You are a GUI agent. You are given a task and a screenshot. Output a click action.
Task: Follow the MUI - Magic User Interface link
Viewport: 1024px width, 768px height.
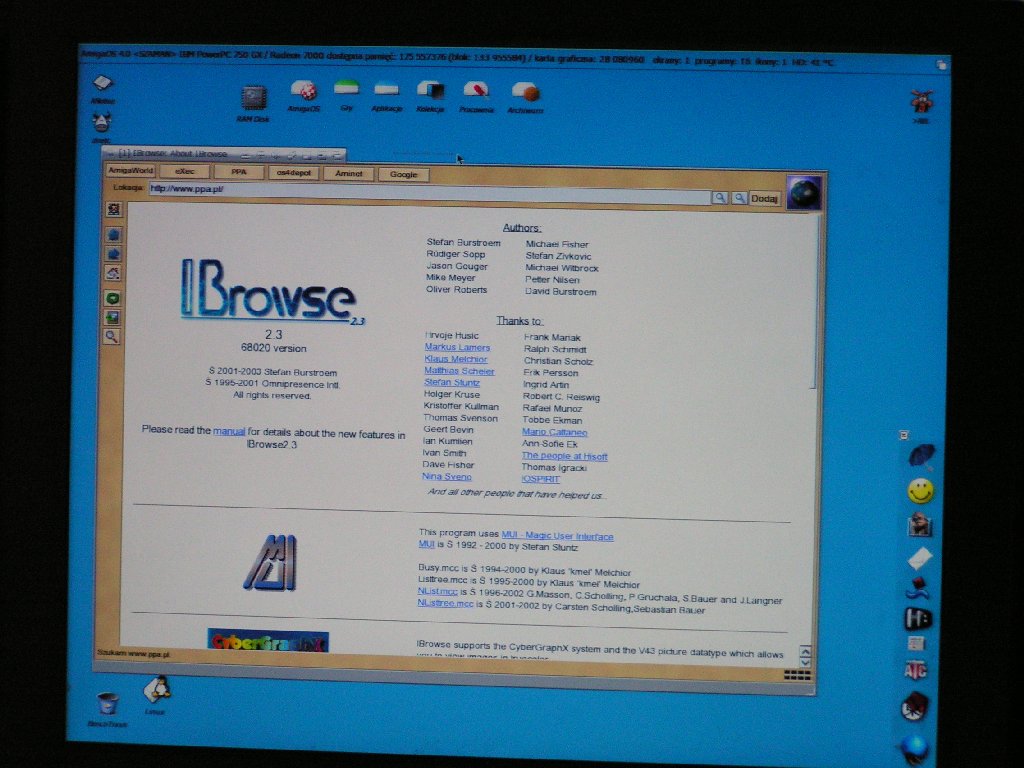coord(557,536)
